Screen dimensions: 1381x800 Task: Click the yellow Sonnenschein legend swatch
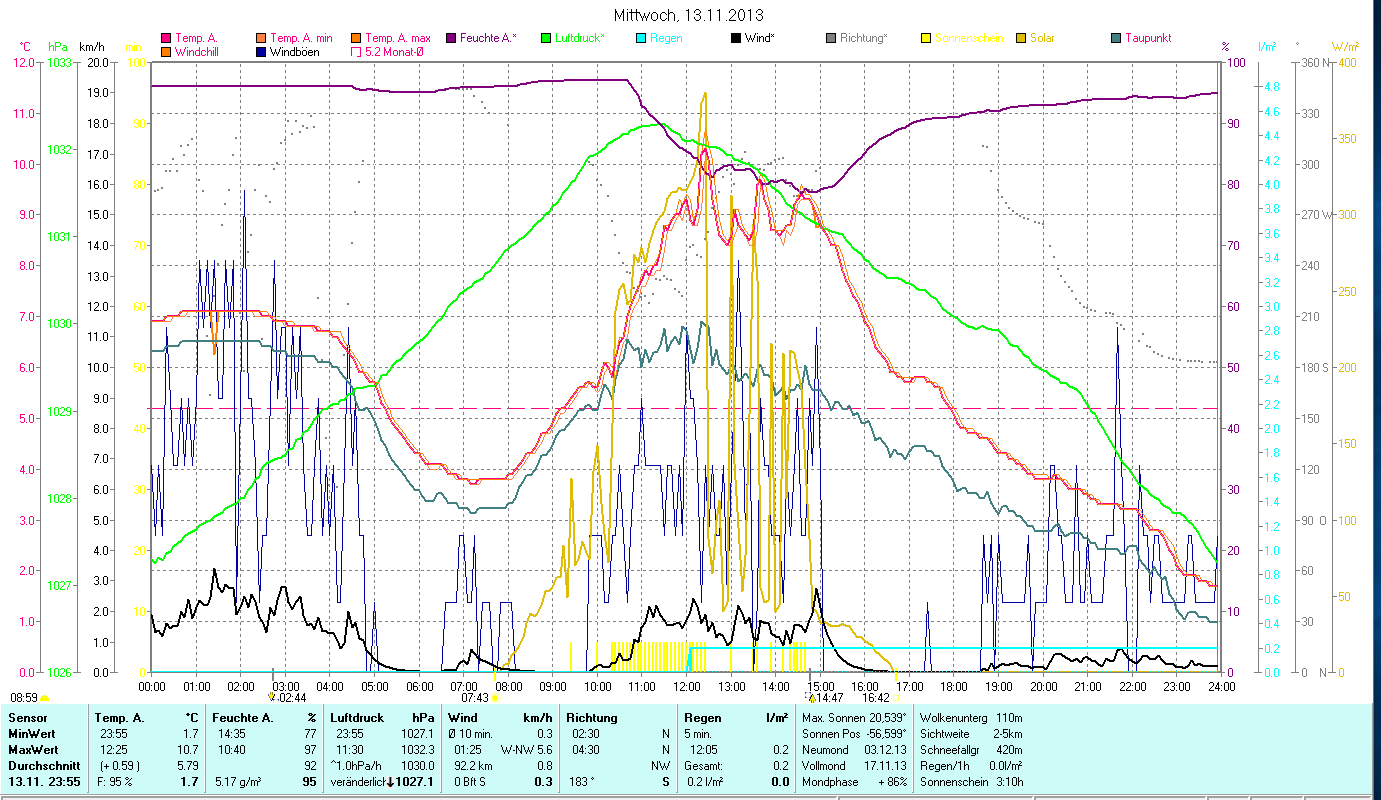pos(926,38)
